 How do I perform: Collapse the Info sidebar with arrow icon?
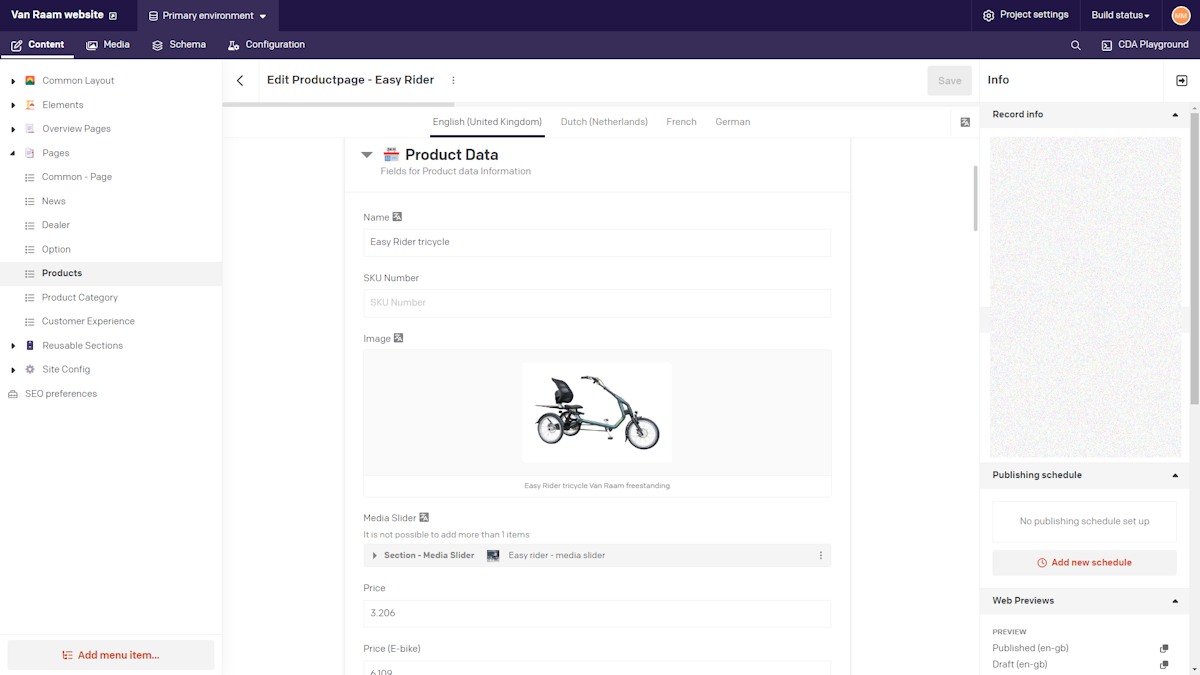tap(1182, 81)
